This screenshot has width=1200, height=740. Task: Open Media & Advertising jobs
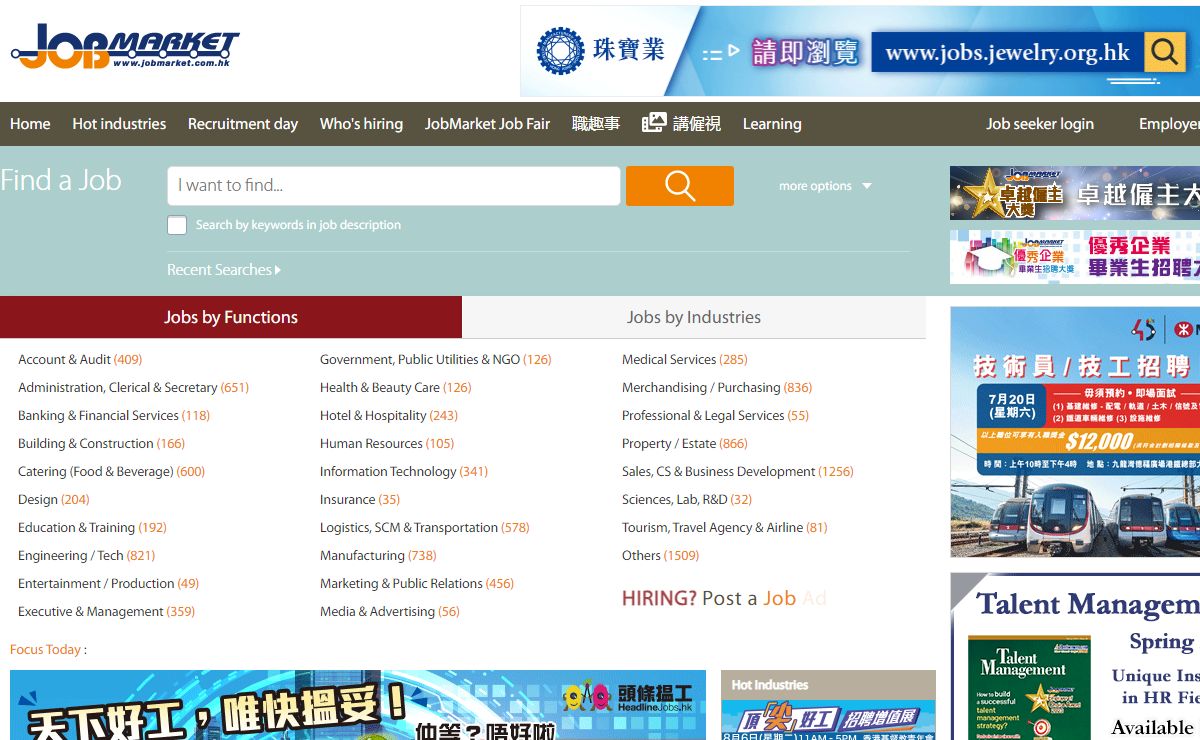pos(390,611)
